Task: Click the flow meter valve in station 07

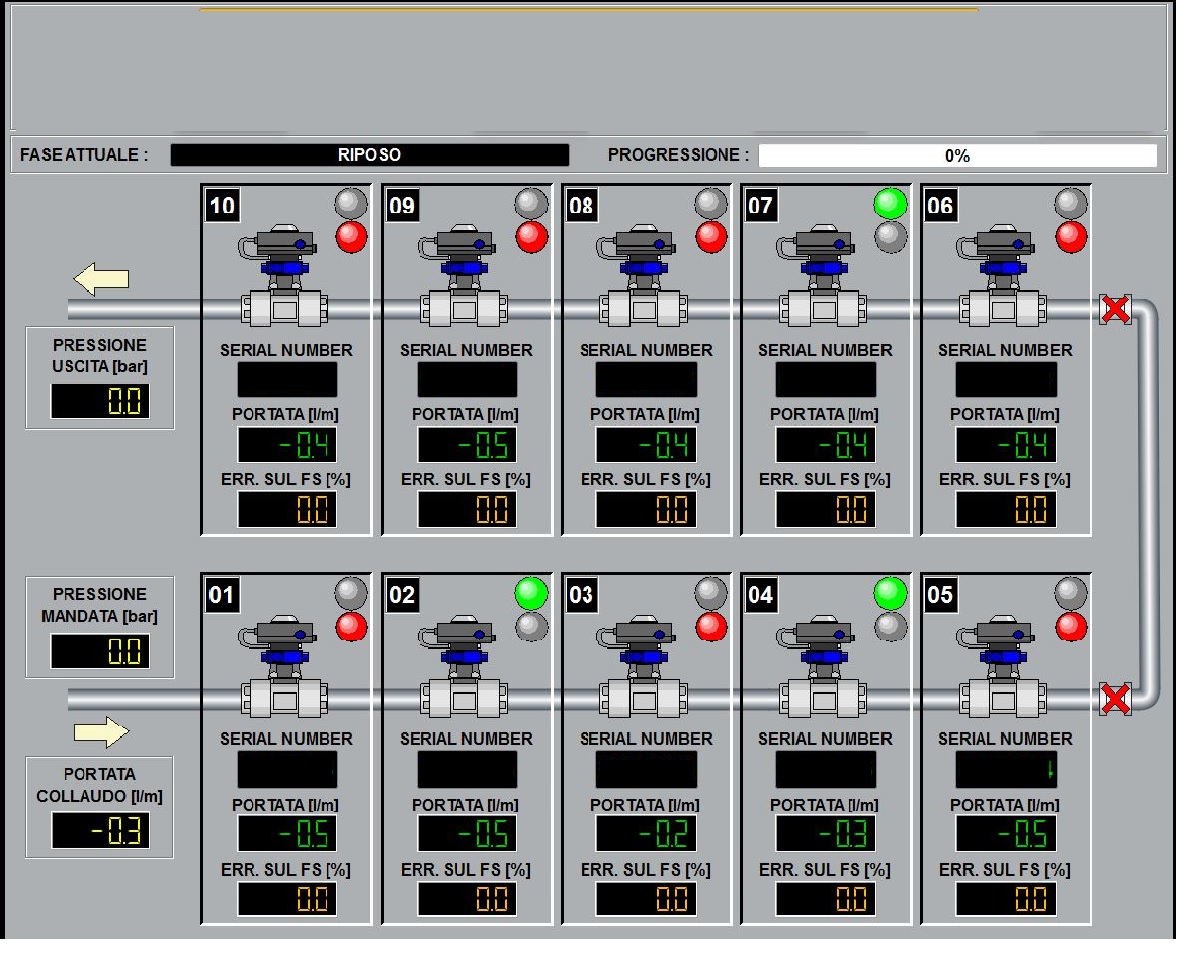Action: (821, 276)
